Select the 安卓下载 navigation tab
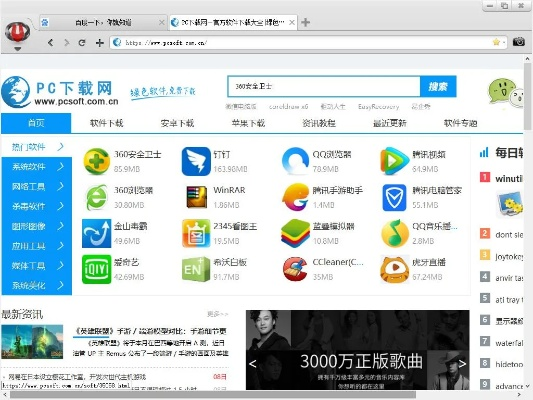Viewport: 533px width, 400px height. click(177, 123)
